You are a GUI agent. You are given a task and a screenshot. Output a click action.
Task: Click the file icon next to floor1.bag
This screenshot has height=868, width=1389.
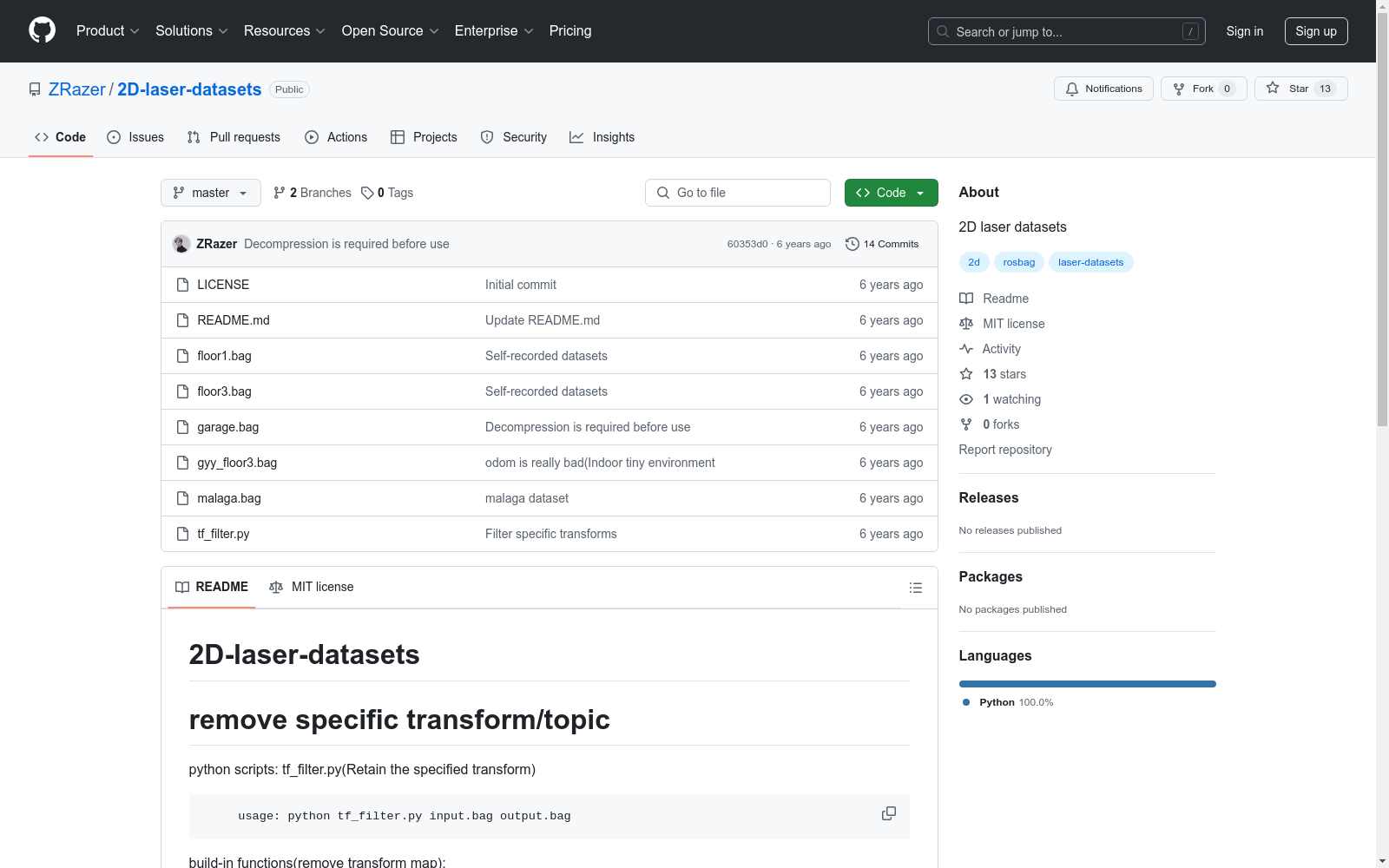pos(182,356)
